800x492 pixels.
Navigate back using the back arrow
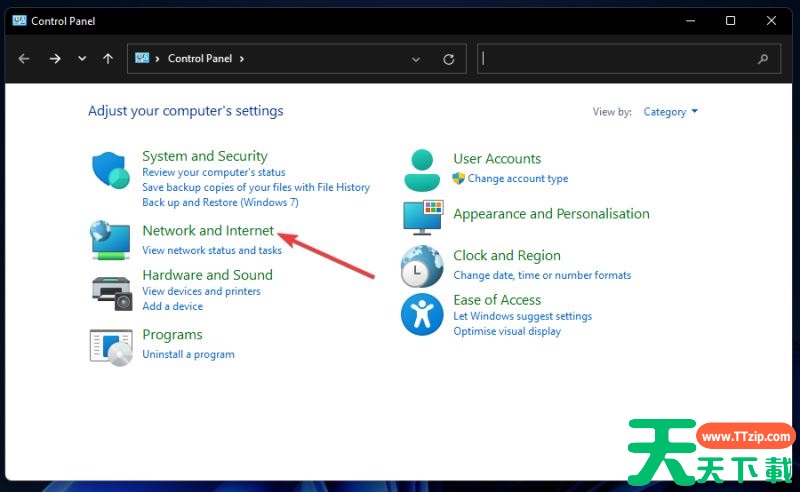[24, 59]
